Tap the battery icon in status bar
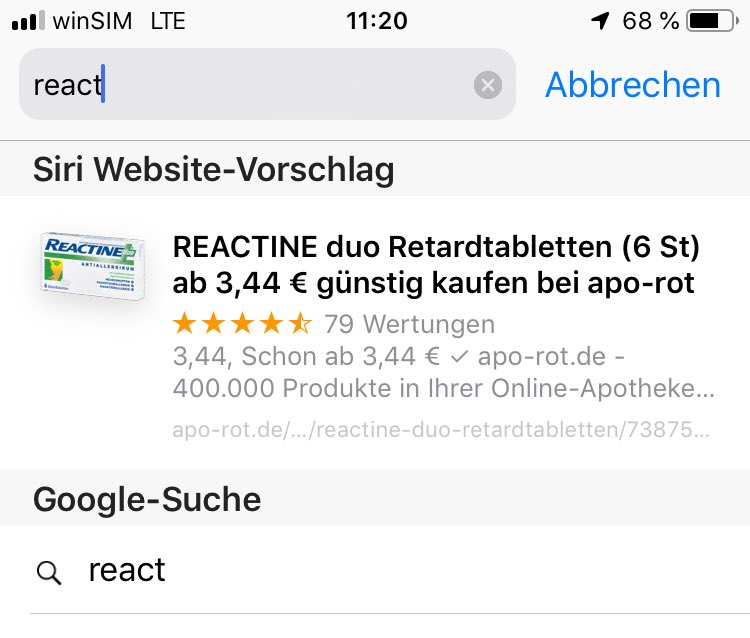This screenshot has width=750, height=638. tap(713, 21)
